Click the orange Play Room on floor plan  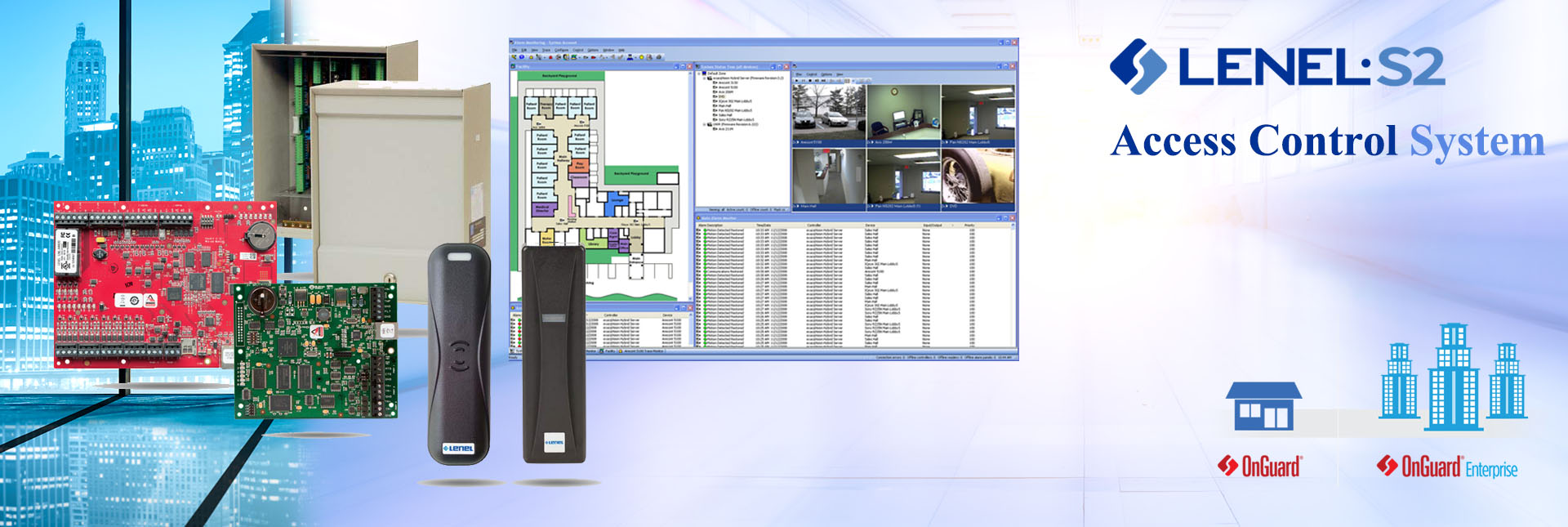(x=580, y=165)
